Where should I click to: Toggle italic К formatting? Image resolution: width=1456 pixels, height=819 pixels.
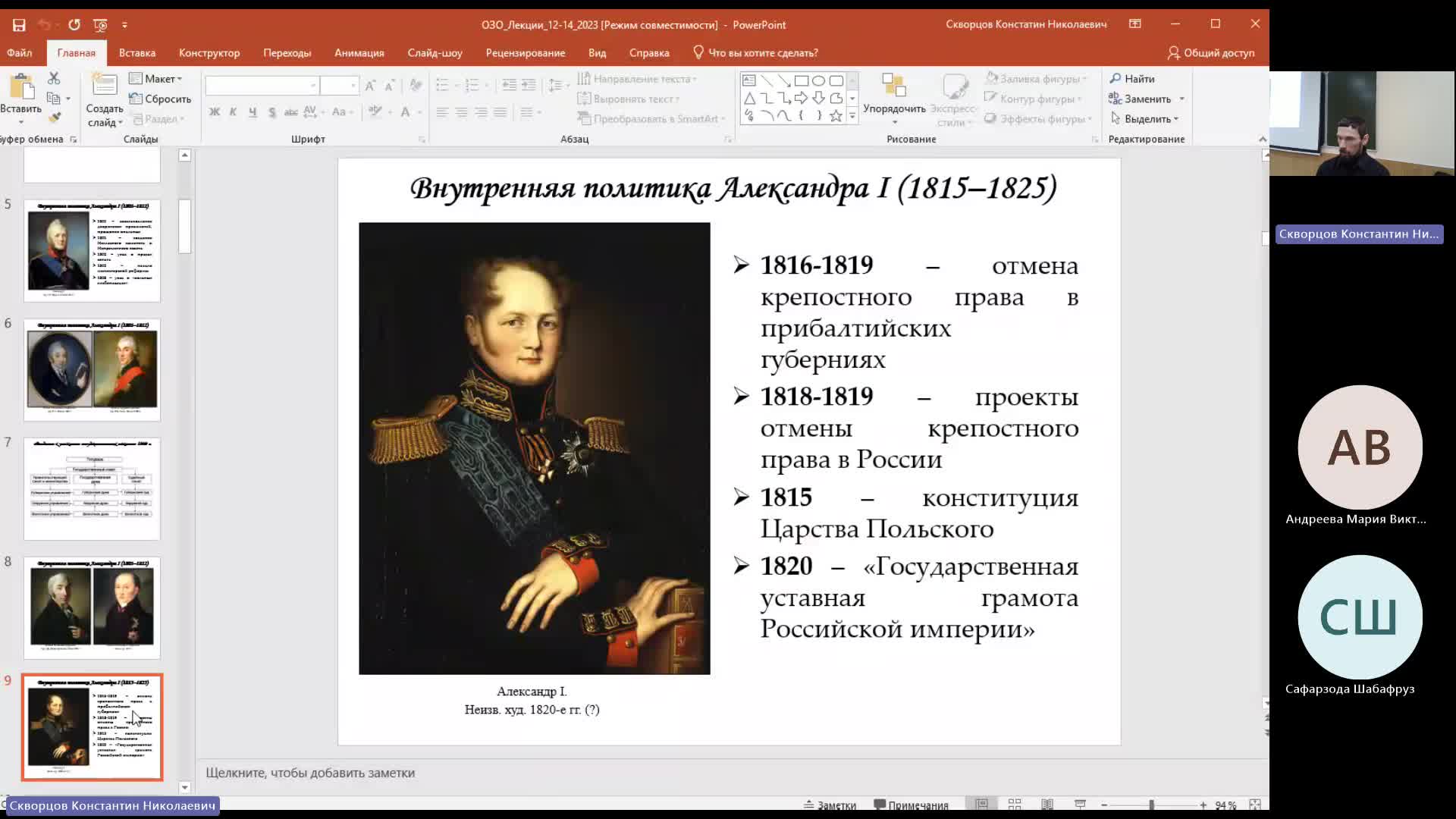(x=234, y=112)
